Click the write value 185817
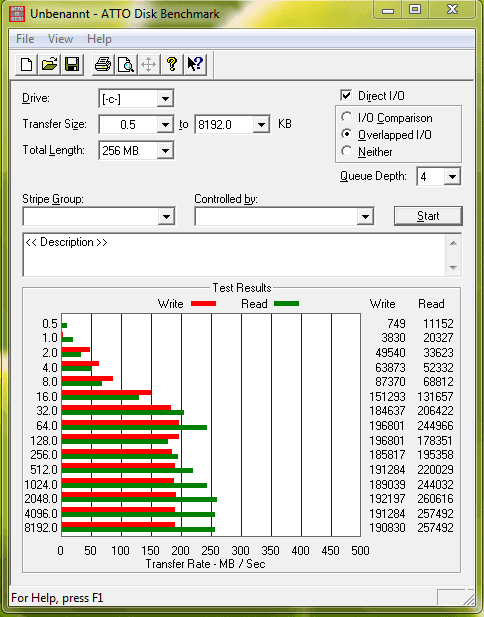Viewport: 484px width, 617px height. coord(387,455)
